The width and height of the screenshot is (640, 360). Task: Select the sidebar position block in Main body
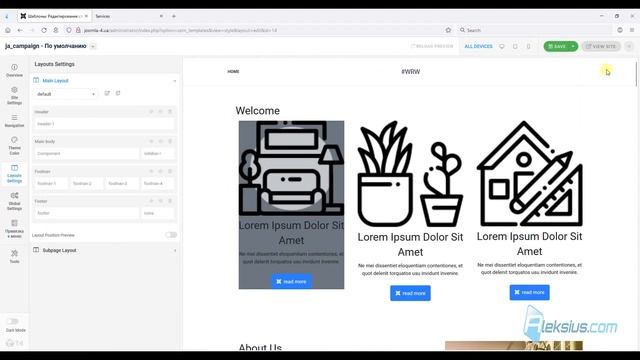coord(158,153)
